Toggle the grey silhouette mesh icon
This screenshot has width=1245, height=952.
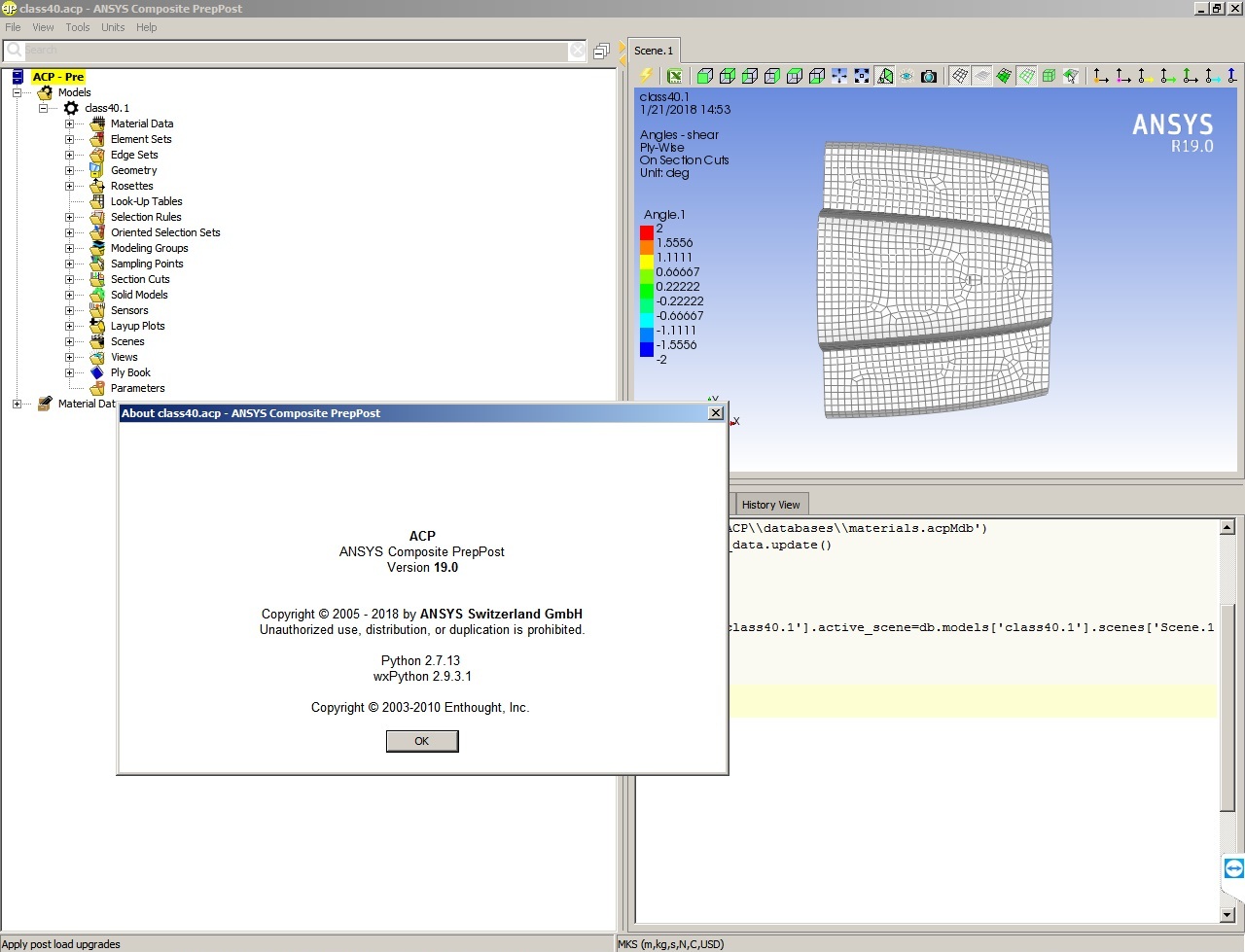coord(982,76)
